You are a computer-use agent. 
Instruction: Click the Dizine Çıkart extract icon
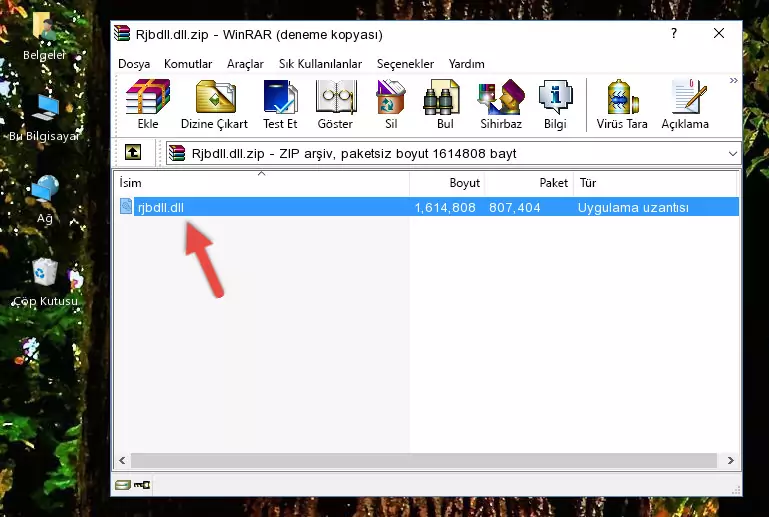(x=214, y=104)
